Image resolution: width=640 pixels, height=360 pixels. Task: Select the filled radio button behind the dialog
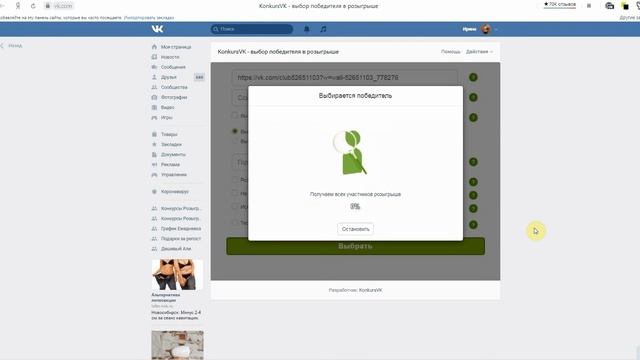(235, 131)
